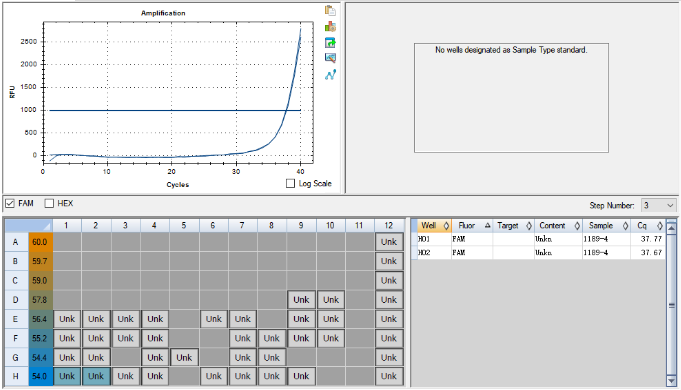The height and width of the screenshot is (390, 681).
Task: Enable the Log Scale checkbox
Action: pos(291,183)
